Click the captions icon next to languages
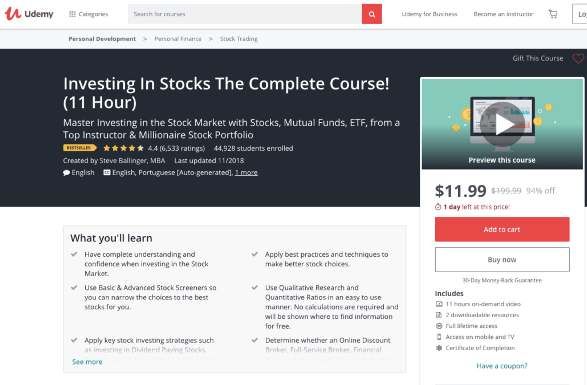This screenshot has width=587, height=385. tap(107, 172)
